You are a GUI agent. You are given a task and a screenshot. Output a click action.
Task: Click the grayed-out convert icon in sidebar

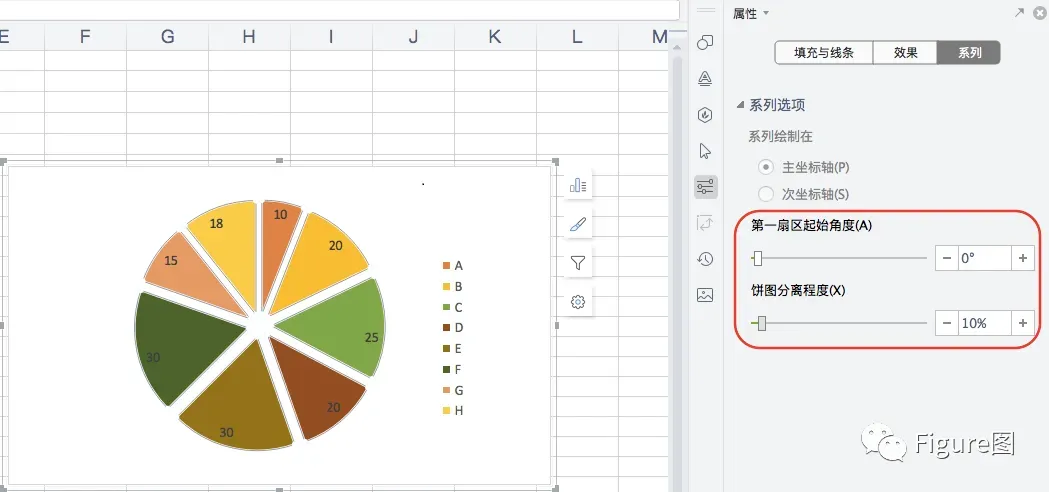[x=704, y=223]
